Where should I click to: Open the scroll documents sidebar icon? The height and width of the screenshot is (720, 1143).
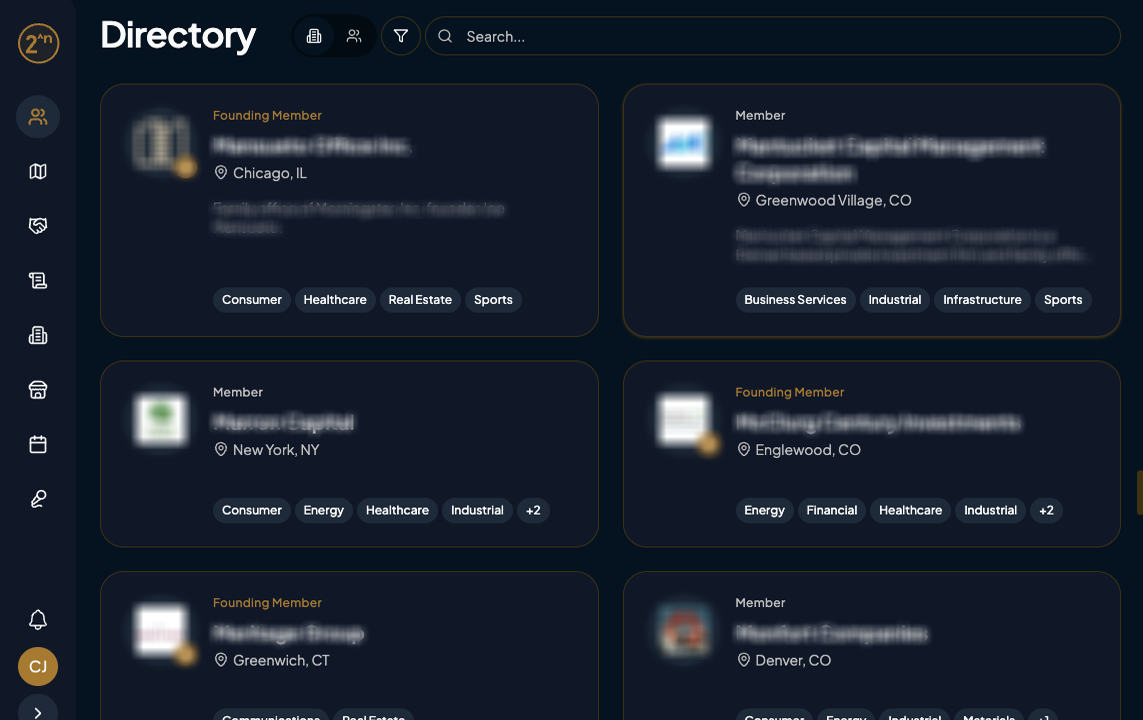(38, 281)
